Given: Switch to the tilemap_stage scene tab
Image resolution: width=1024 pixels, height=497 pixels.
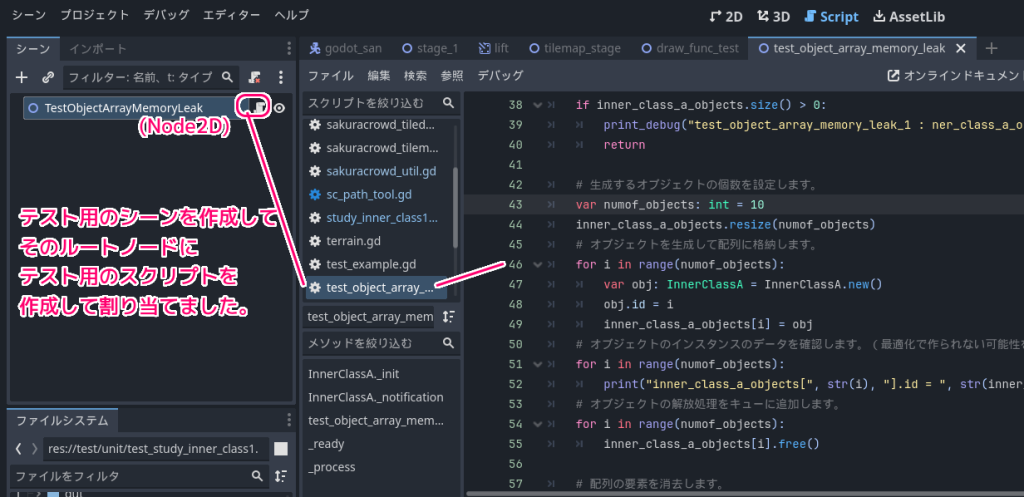Looking at the screenshot, I should [575, 48].
